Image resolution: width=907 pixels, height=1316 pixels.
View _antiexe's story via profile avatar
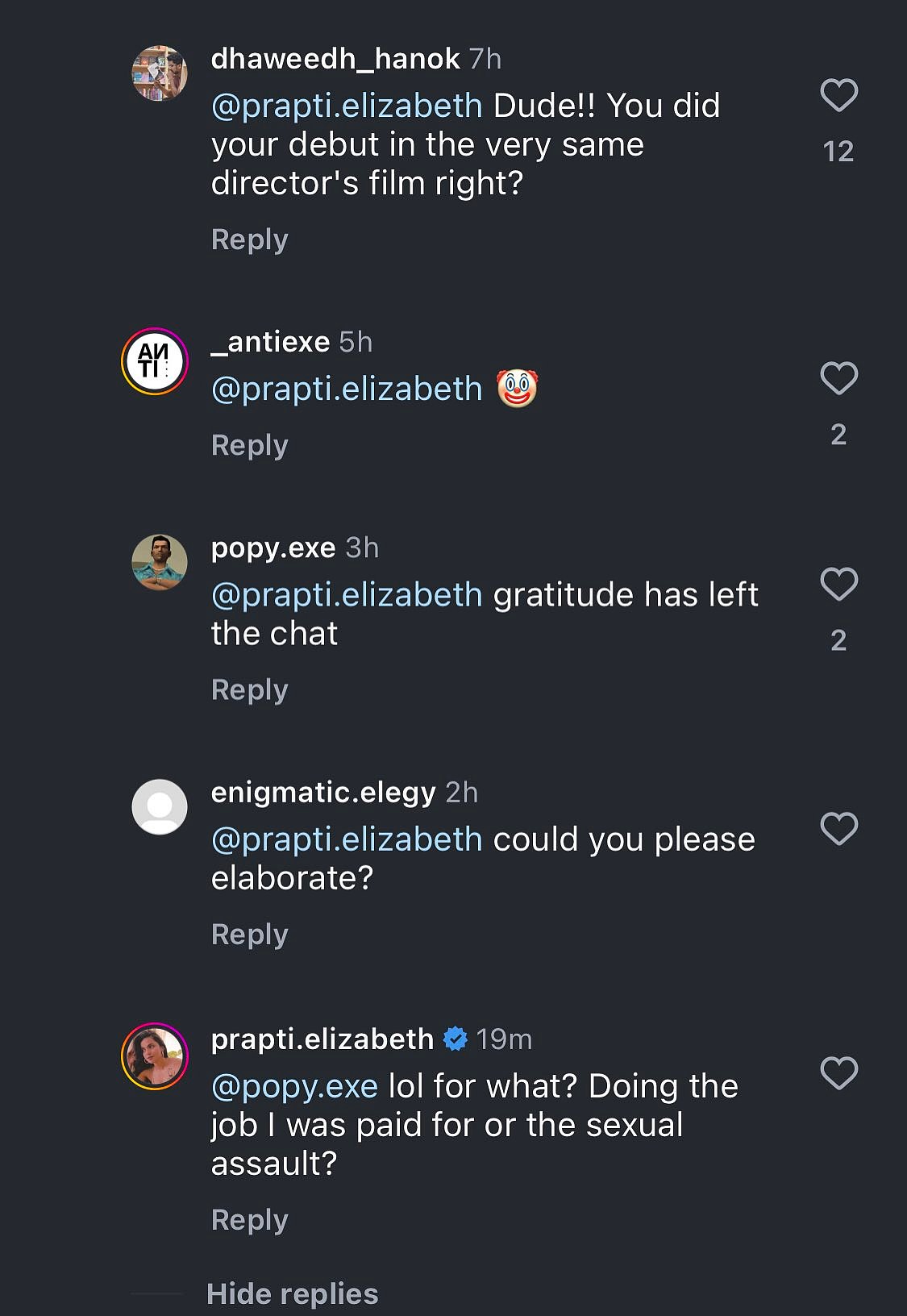point(155,361)
